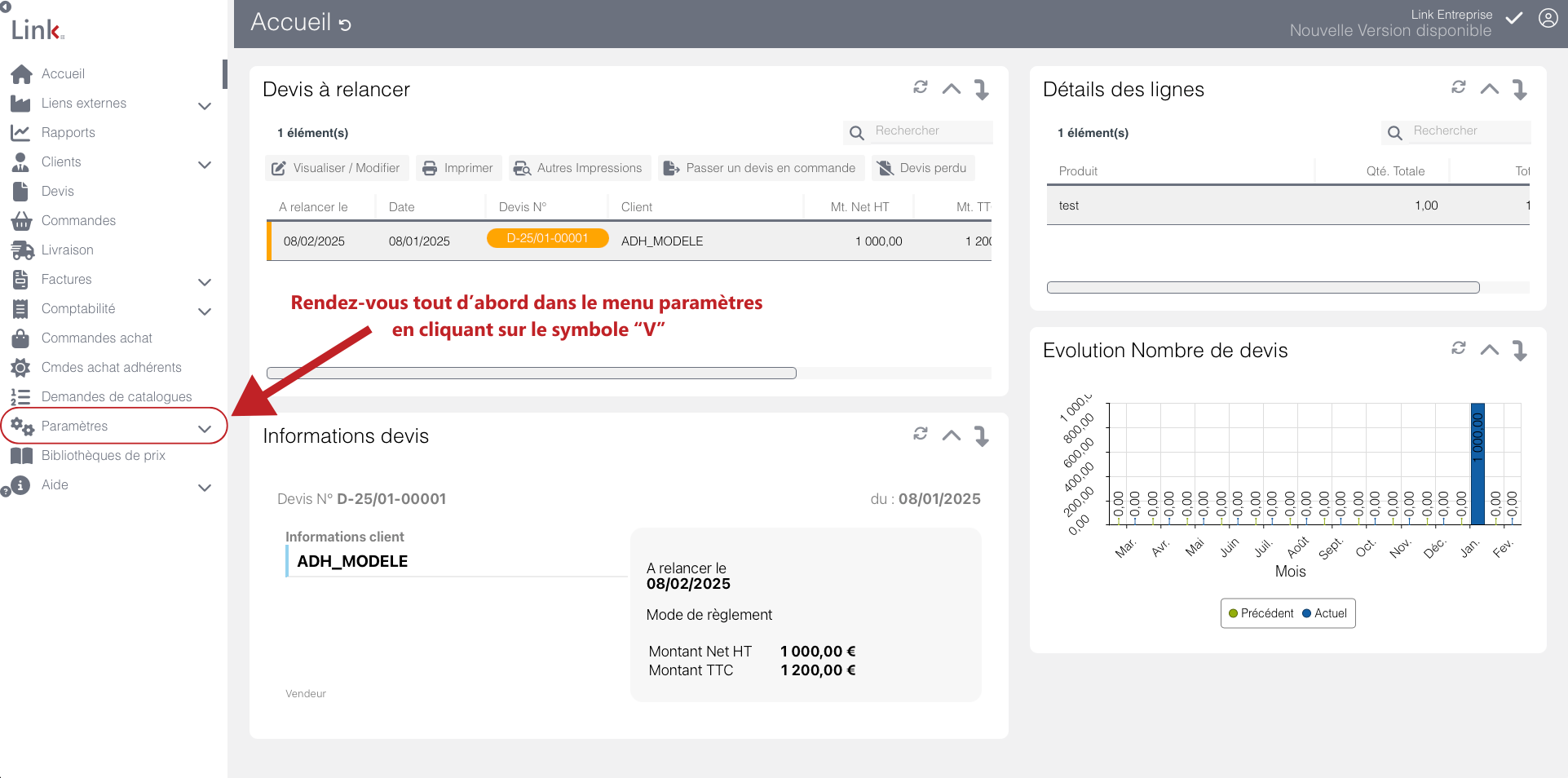Click the Imprimer button

457,168
